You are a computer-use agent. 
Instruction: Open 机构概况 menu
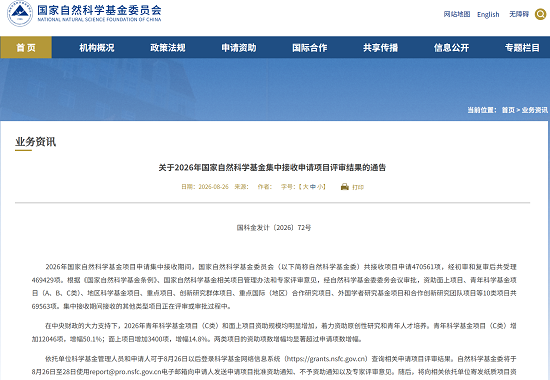coord(97,47)
